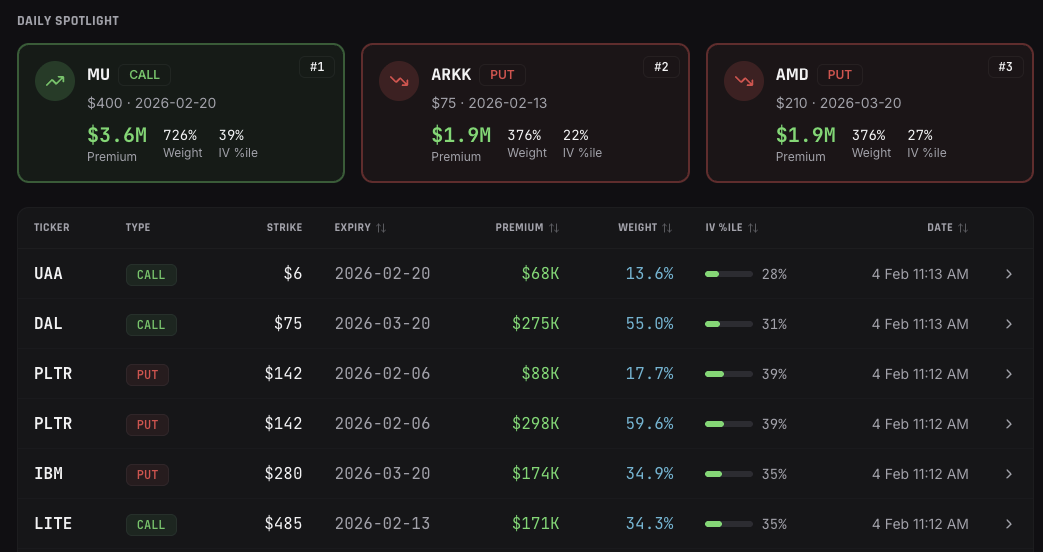Click the downtrend icon on AMD card
This screenshot has width=1043, height=552.
point(744,81)
